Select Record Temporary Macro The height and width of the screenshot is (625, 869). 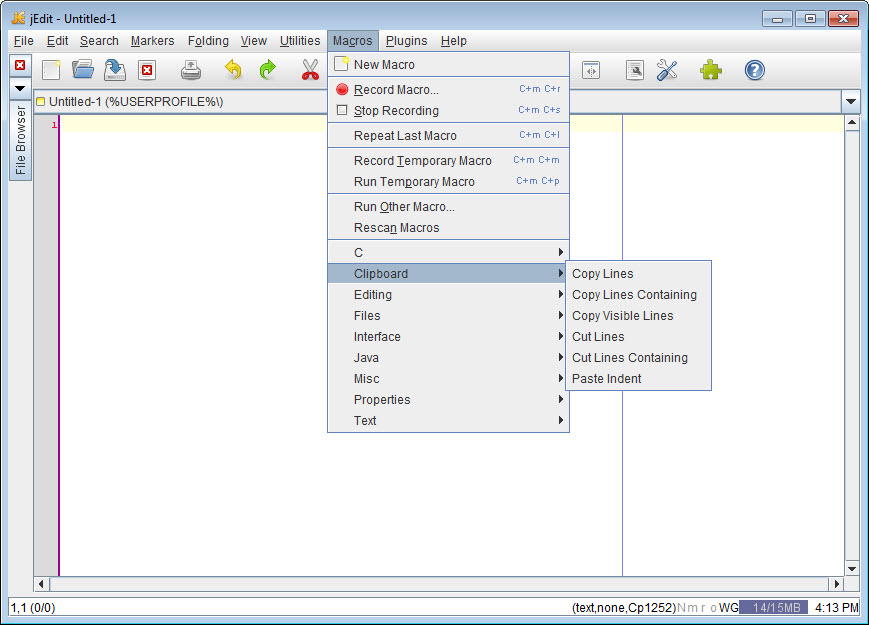click(448, 161)
